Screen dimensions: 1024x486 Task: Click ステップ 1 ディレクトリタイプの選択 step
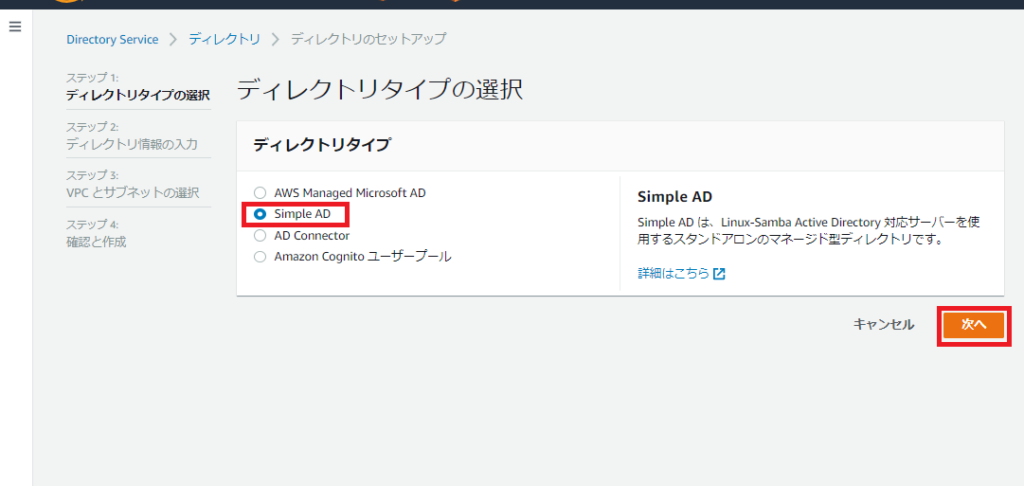click(x=138, y=87)
